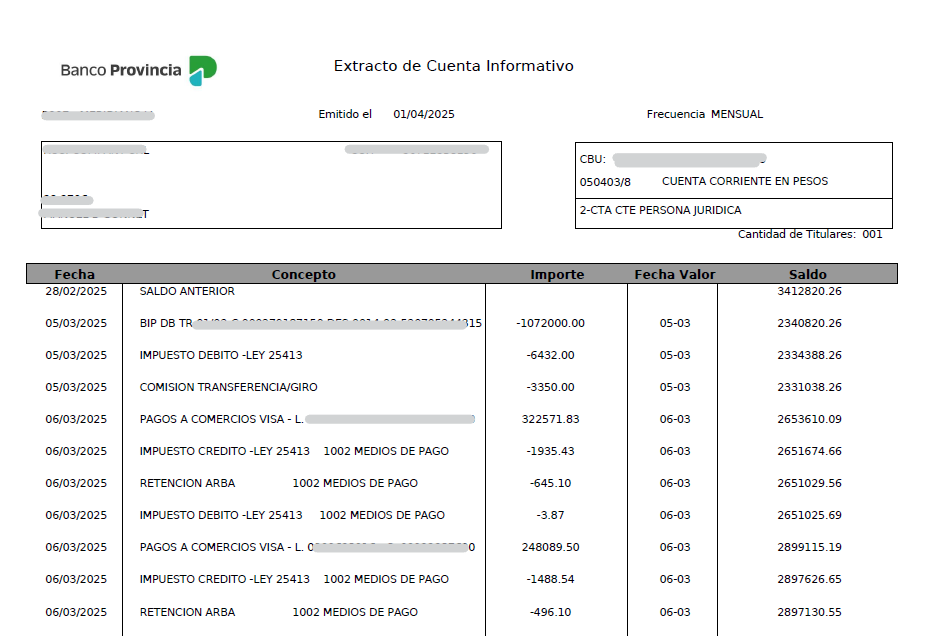Select the balance 2897626.65
The height and width of the screenshot is (636, 925).
click(809, 579)
